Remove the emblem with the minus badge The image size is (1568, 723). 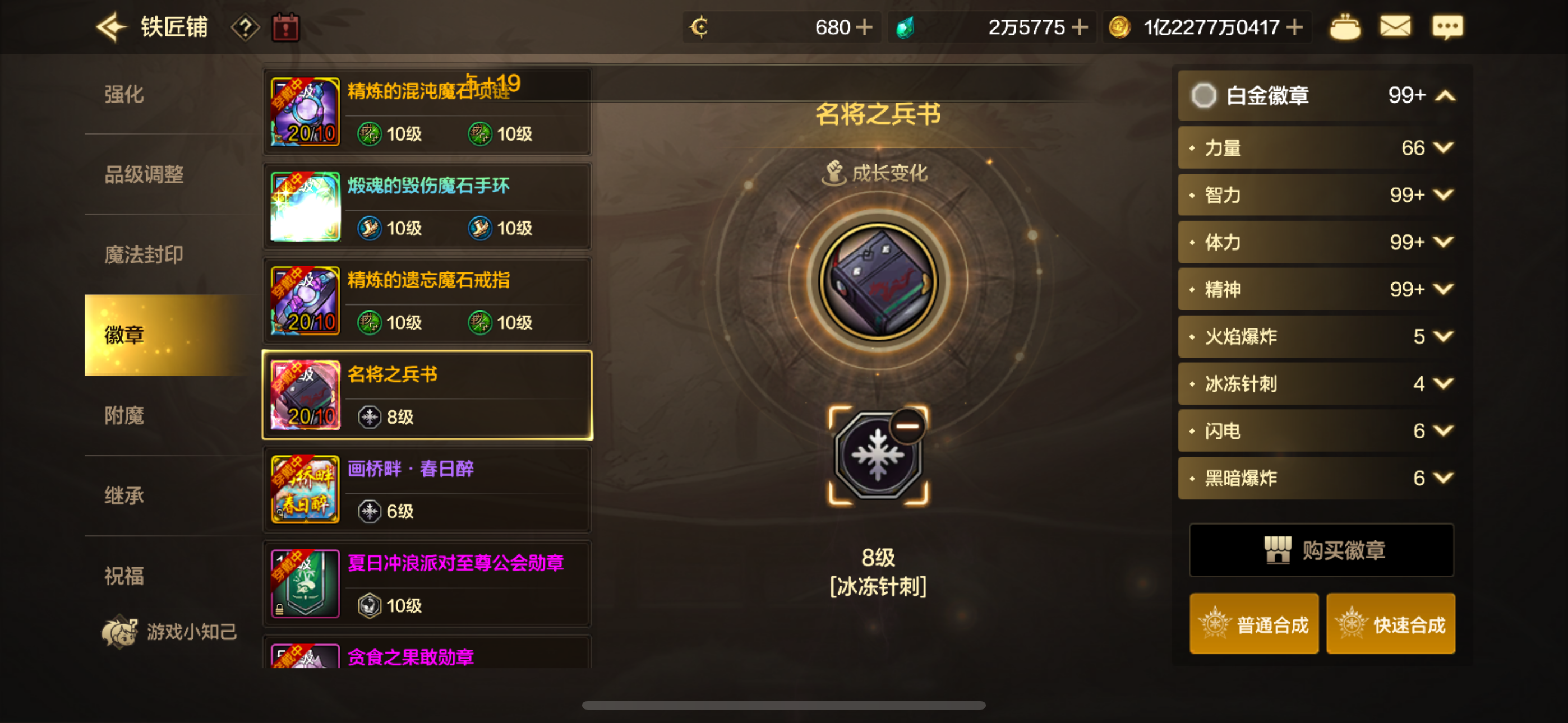pos(907,426)
